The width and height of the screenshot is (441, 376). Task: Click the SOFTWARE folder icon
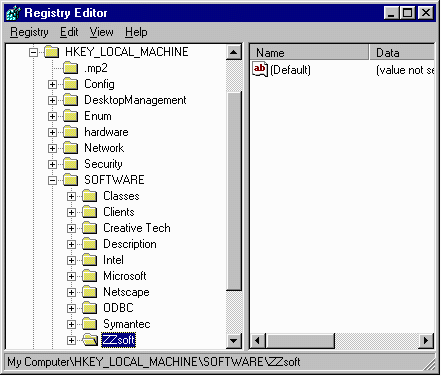tap(71, 180)
